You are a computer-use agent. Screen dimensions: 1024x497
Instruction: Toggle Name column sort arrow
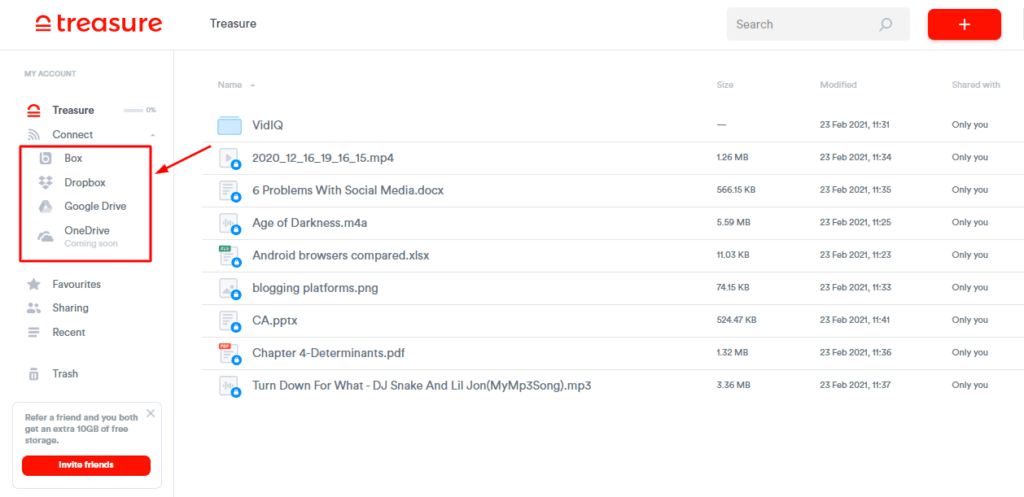point(252,85)
